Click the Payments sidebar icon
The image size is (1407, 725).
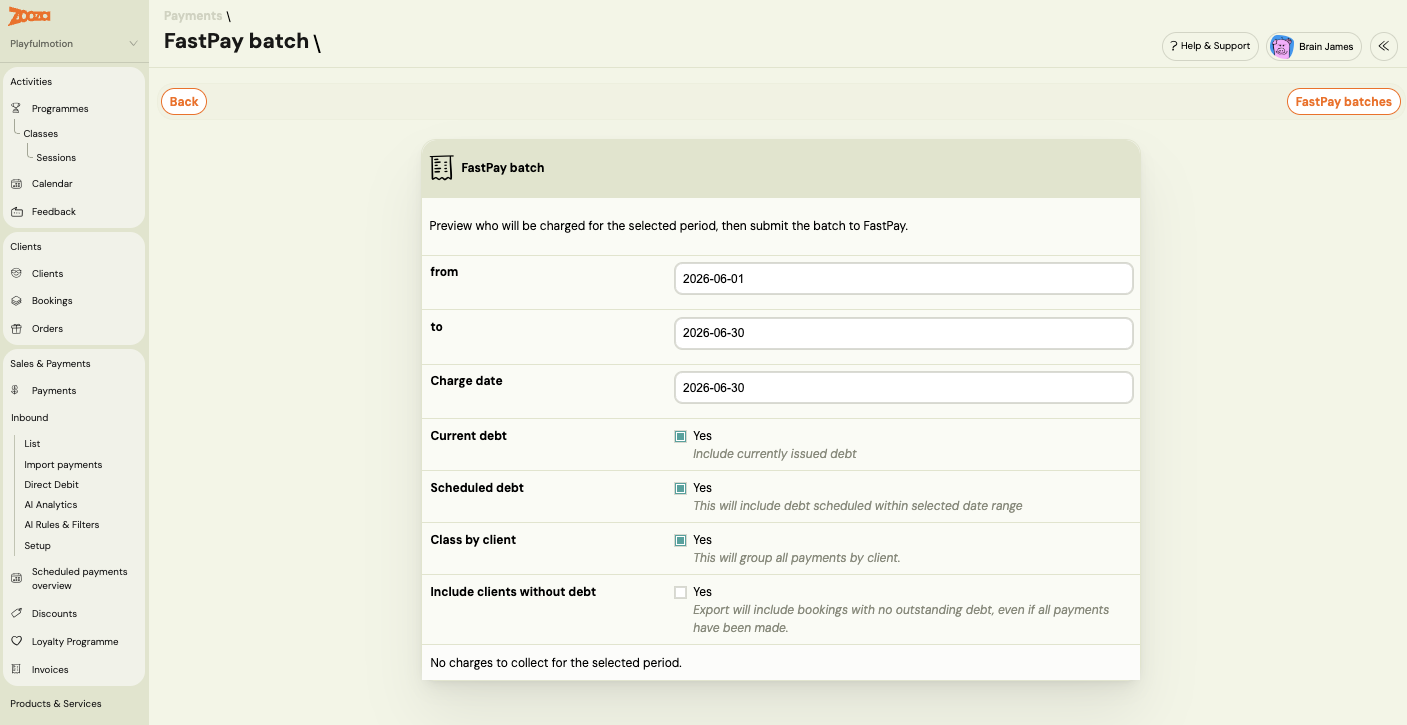coord(16,391)
